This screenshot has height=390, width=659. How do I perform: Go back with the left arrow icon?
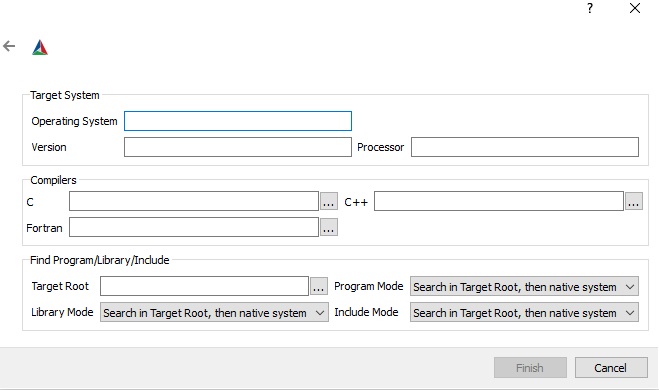tap(9, 46)
